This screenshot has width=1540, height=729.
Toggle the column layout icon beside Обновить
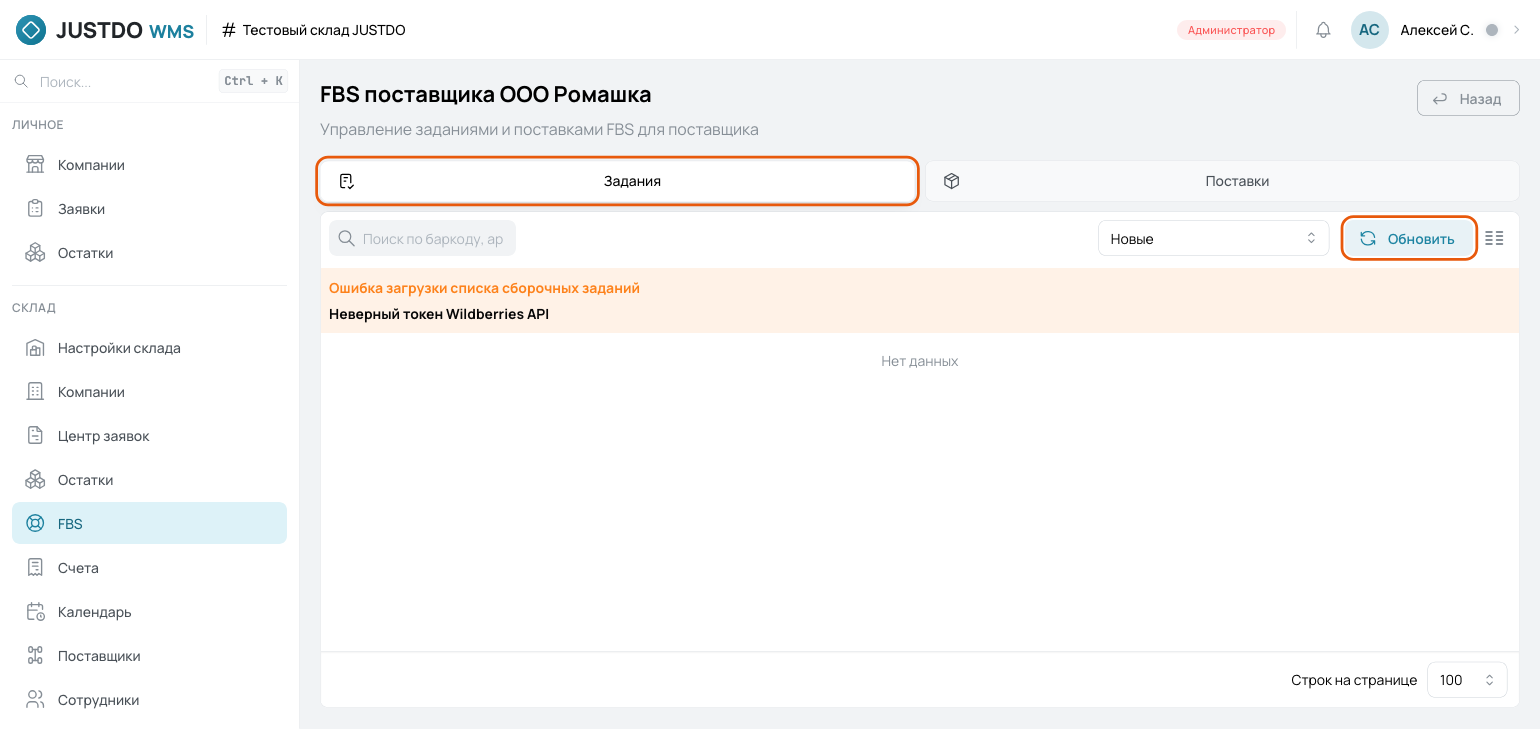pyautogui.click(x=1494, y=238)
